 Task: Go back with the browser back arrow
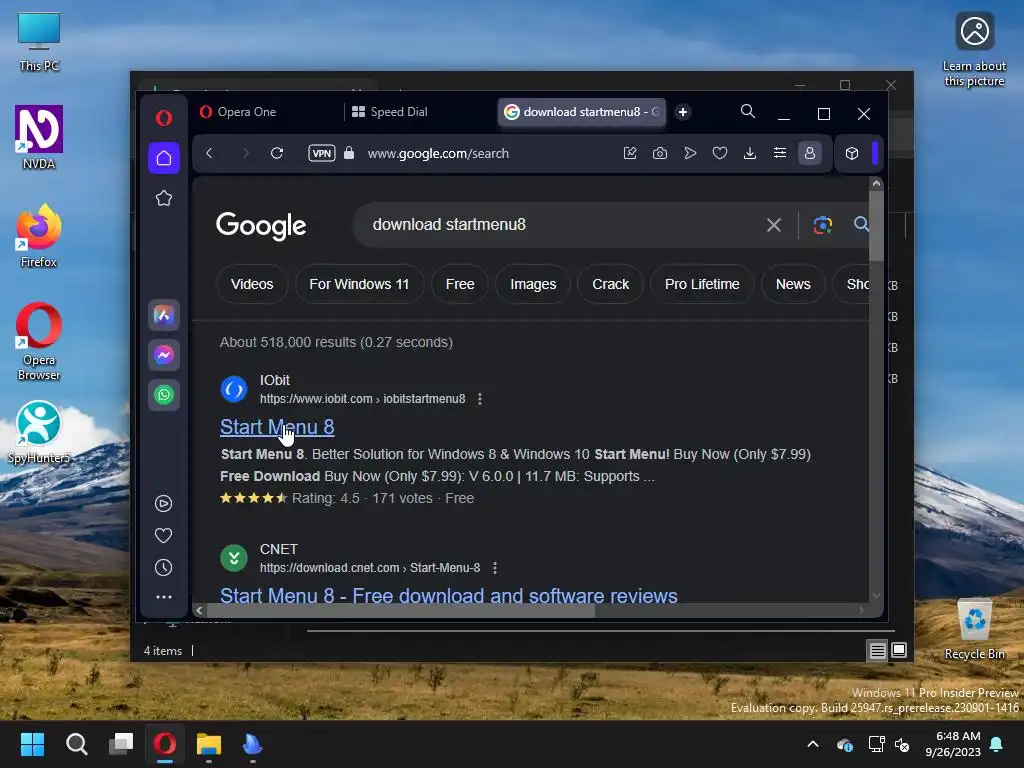(209, 153)
